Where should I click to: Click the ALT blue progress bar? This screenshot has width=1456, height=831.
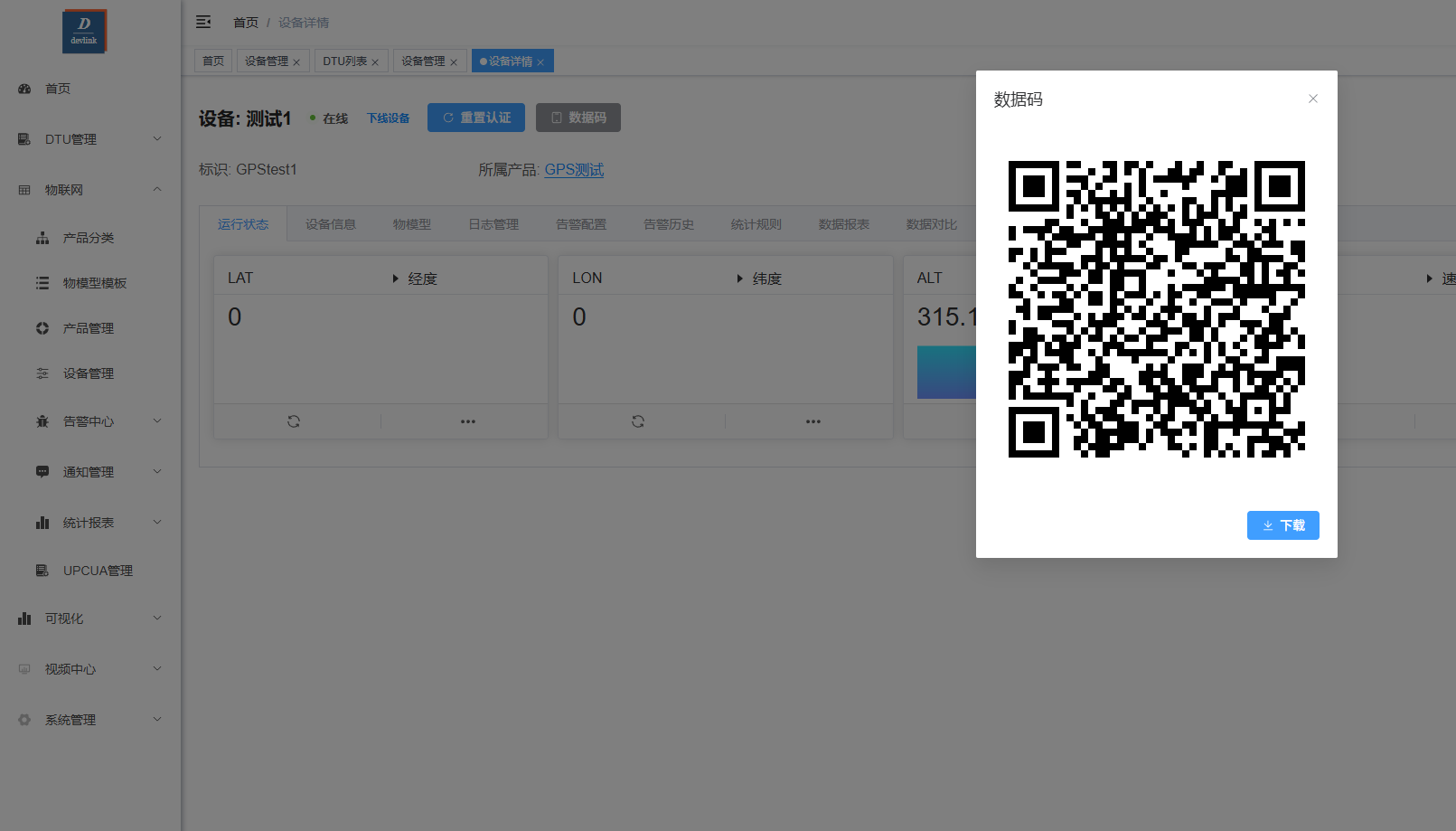(x=946, y=372)
